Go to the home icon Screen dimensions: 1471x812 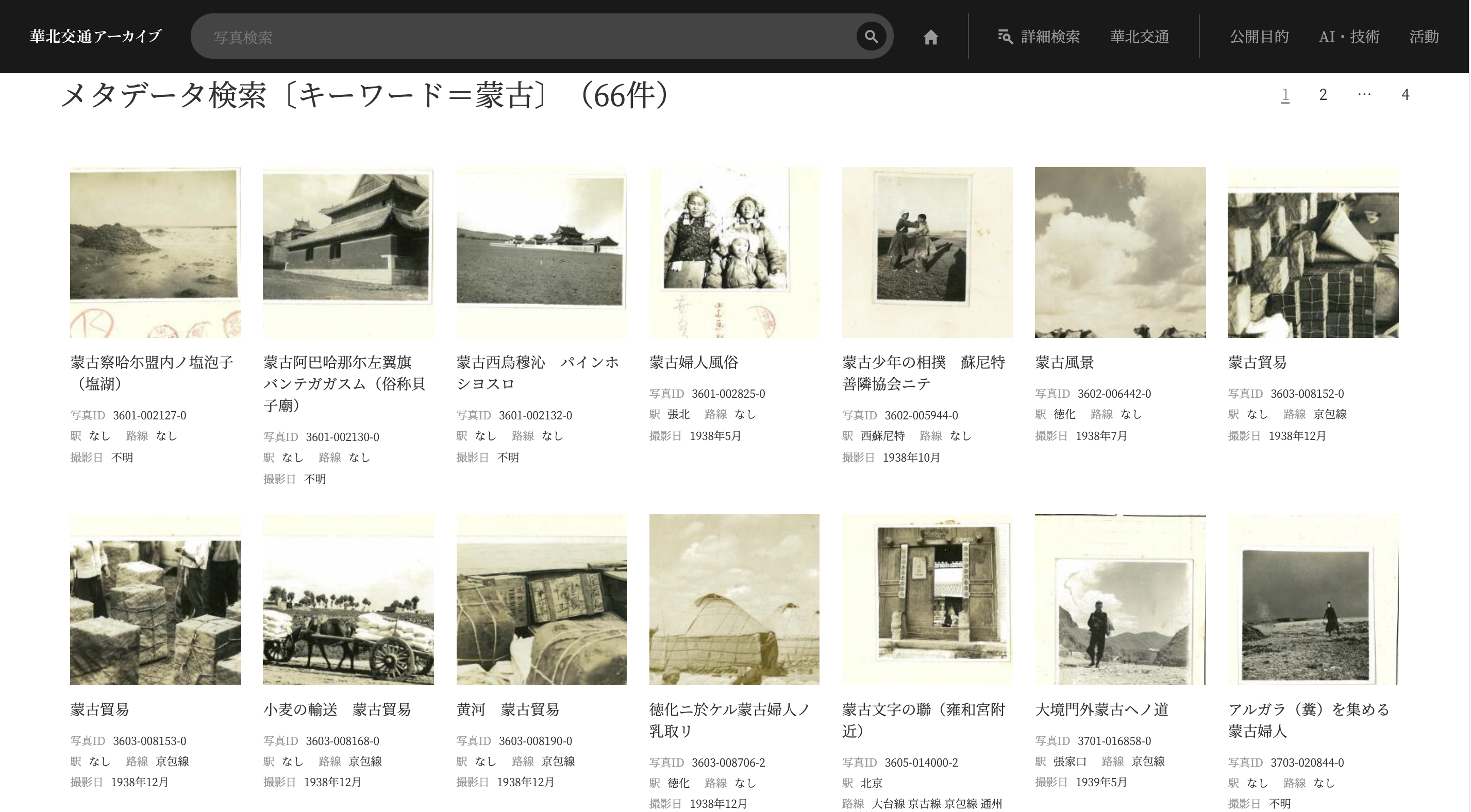931,37
